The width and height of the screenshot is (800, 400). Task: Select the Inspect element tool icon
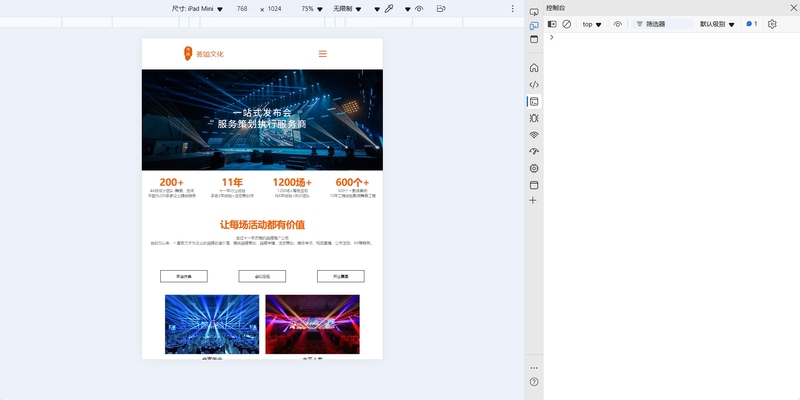click(534, 12)
